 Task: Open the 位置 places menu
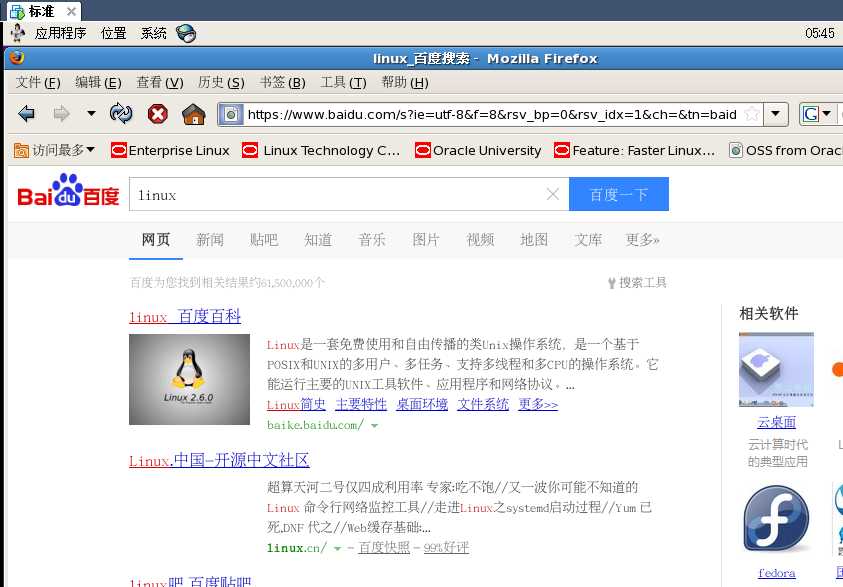(113, 33)
